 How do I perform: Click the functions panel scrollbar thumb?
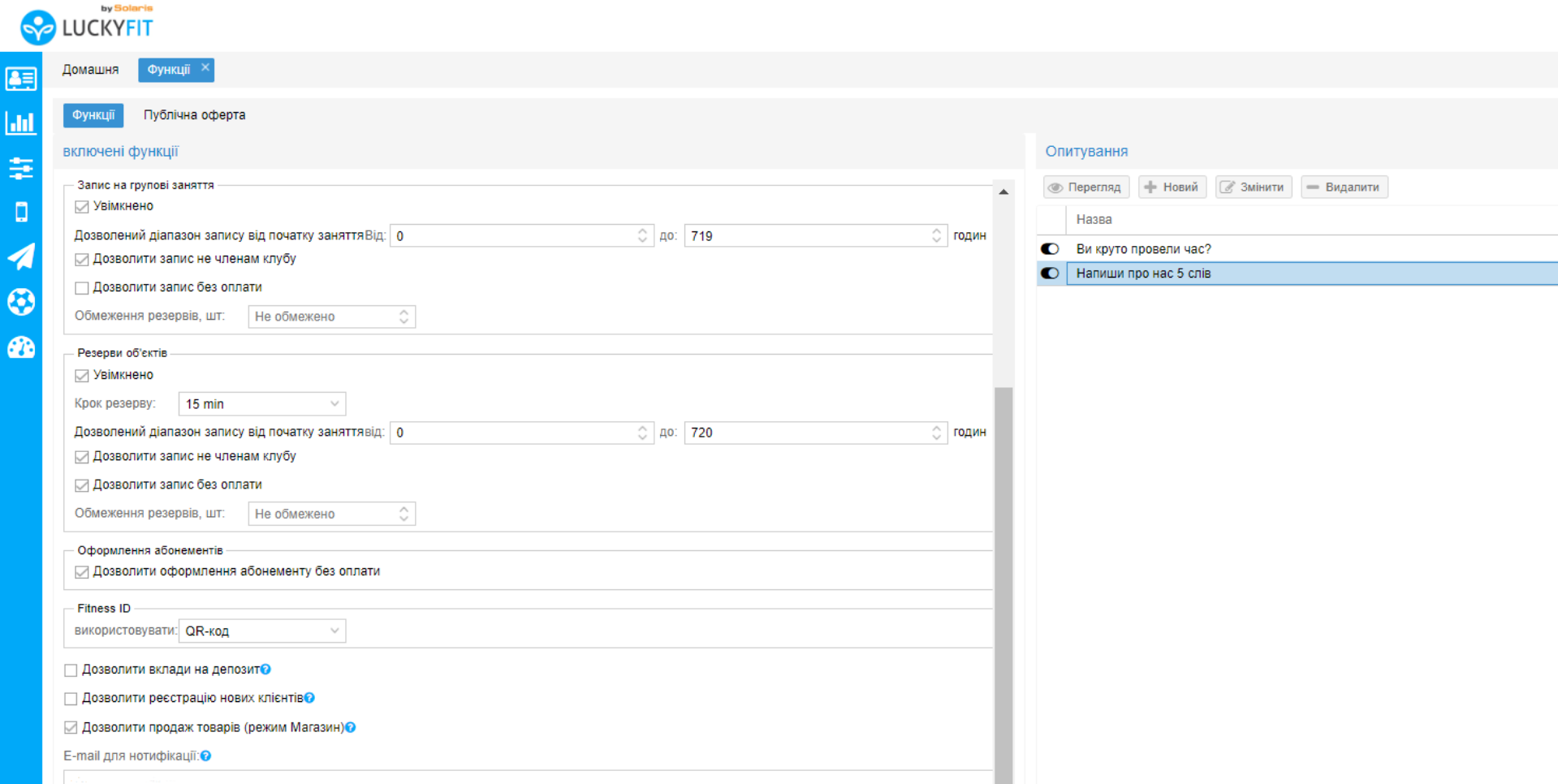tap(1003, 584)
